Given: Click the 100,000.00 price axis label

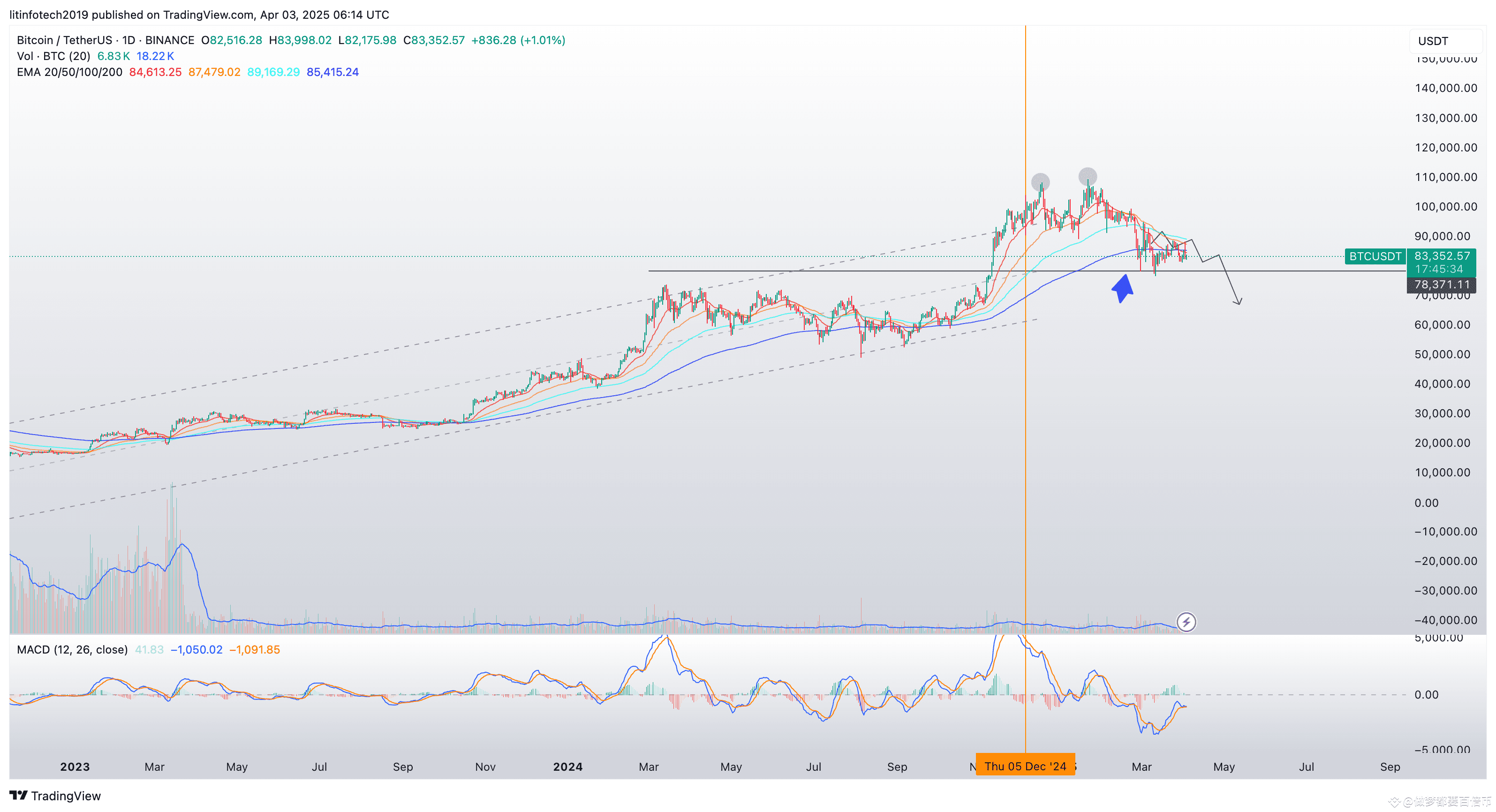Looking at the screenshot, I should [1445, 207].
